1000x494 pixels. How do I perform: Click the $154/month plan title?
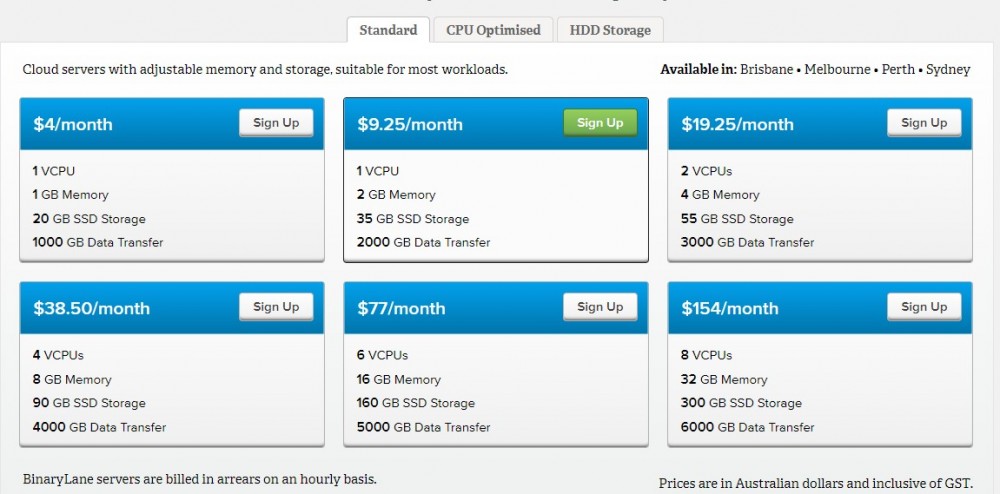click(x=729, y=309)
